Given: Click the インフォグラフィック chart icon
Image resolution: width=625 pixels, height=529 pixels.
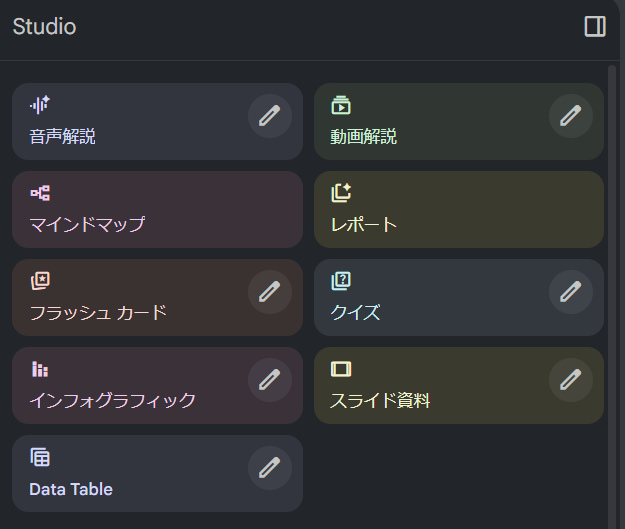Looking at the screenshot, I should click(x=40, y=369).
